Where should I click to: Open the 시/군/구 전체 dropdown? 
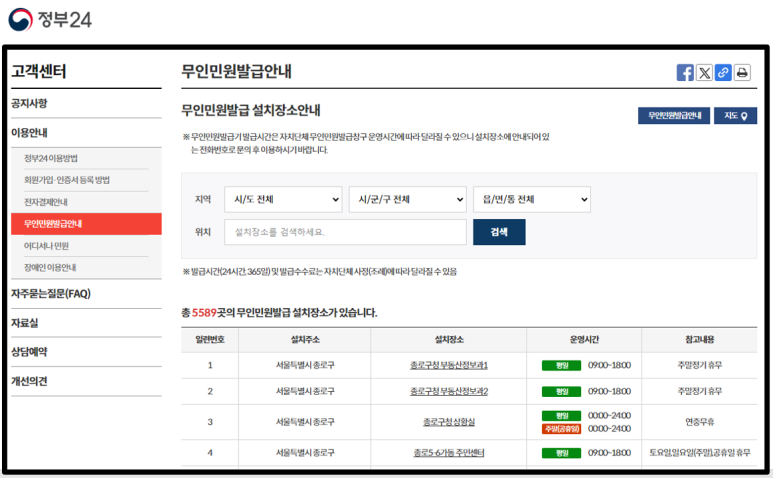[408, 200]
